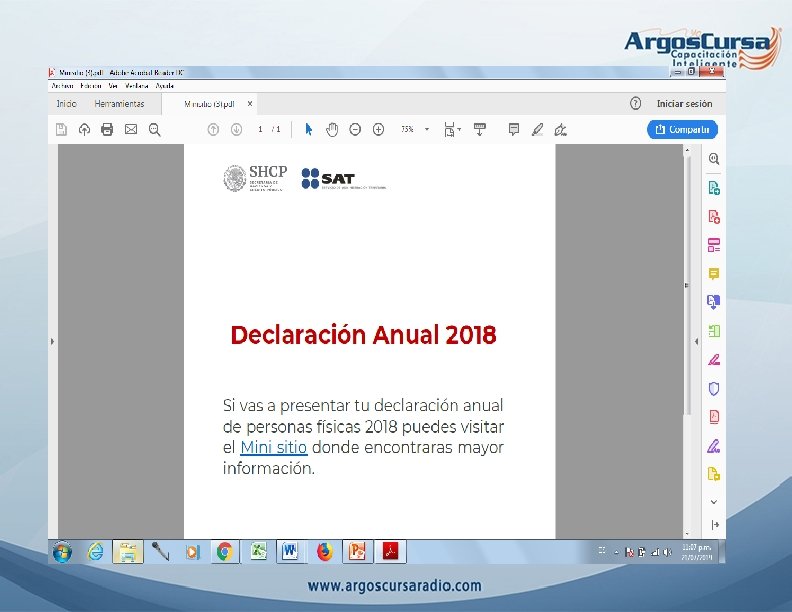Open PowerPoint from the taskbar
The image size is (792, 612).
[x=358, y=552]
